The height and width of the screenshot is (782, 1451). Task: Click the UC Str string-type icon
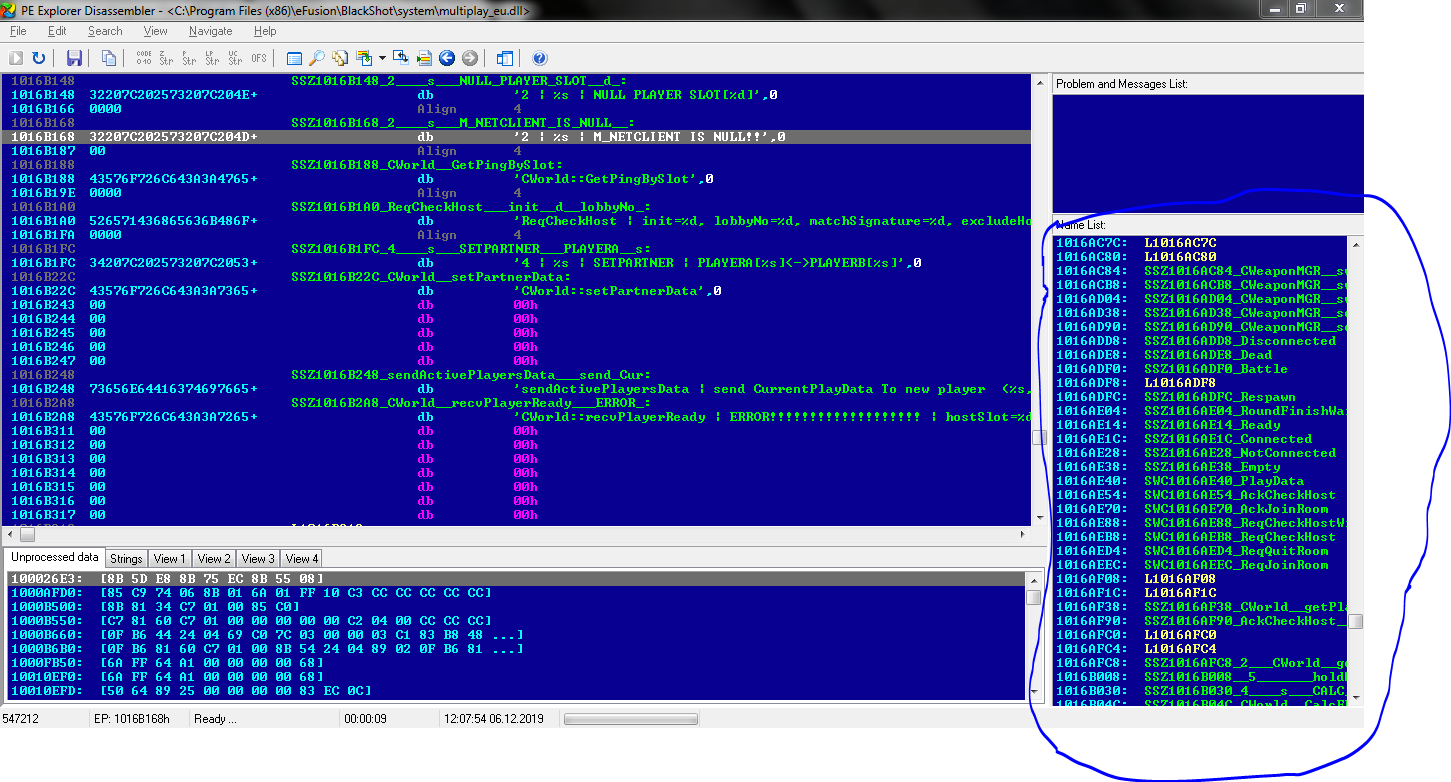[235, 59]
